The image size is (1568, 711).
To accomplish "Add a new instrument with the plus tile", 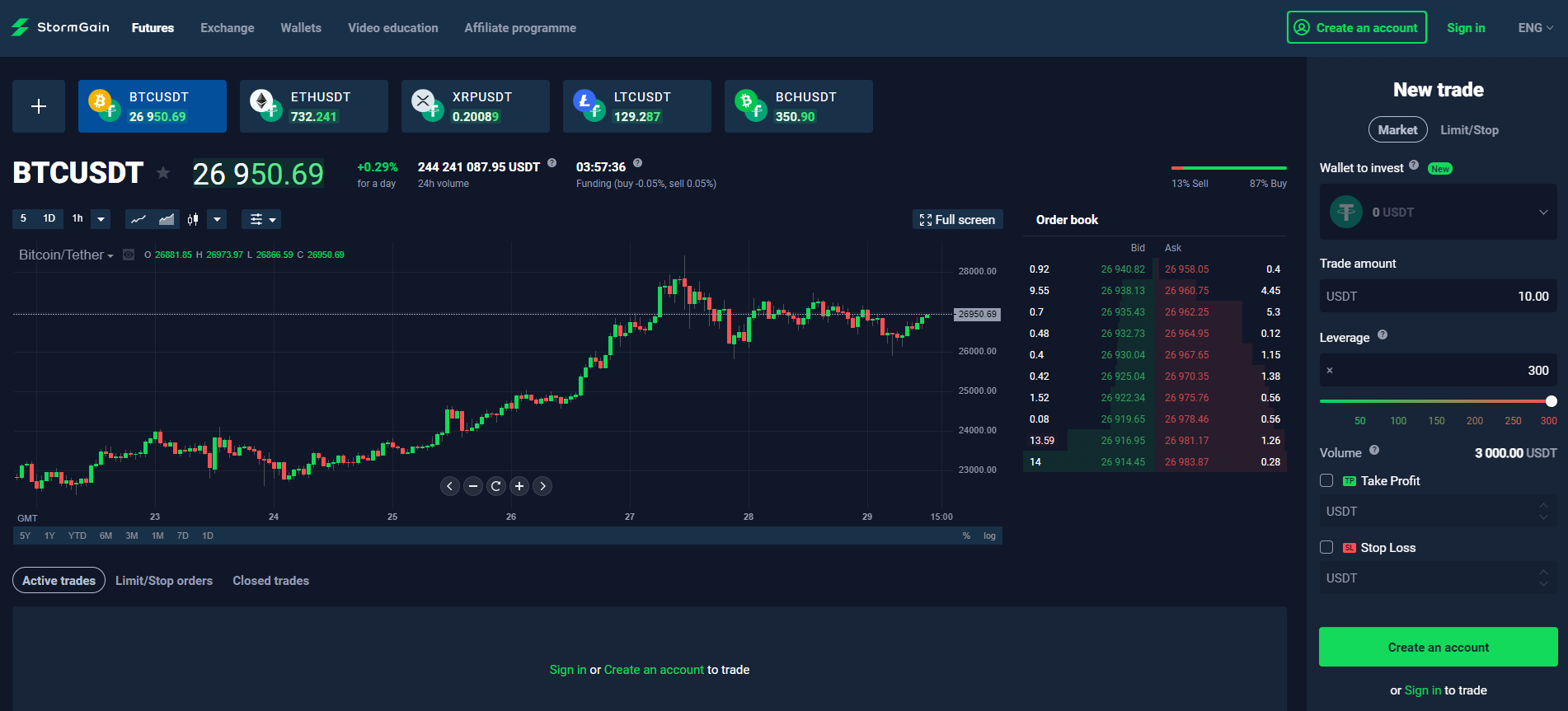I will coord(39,106).
